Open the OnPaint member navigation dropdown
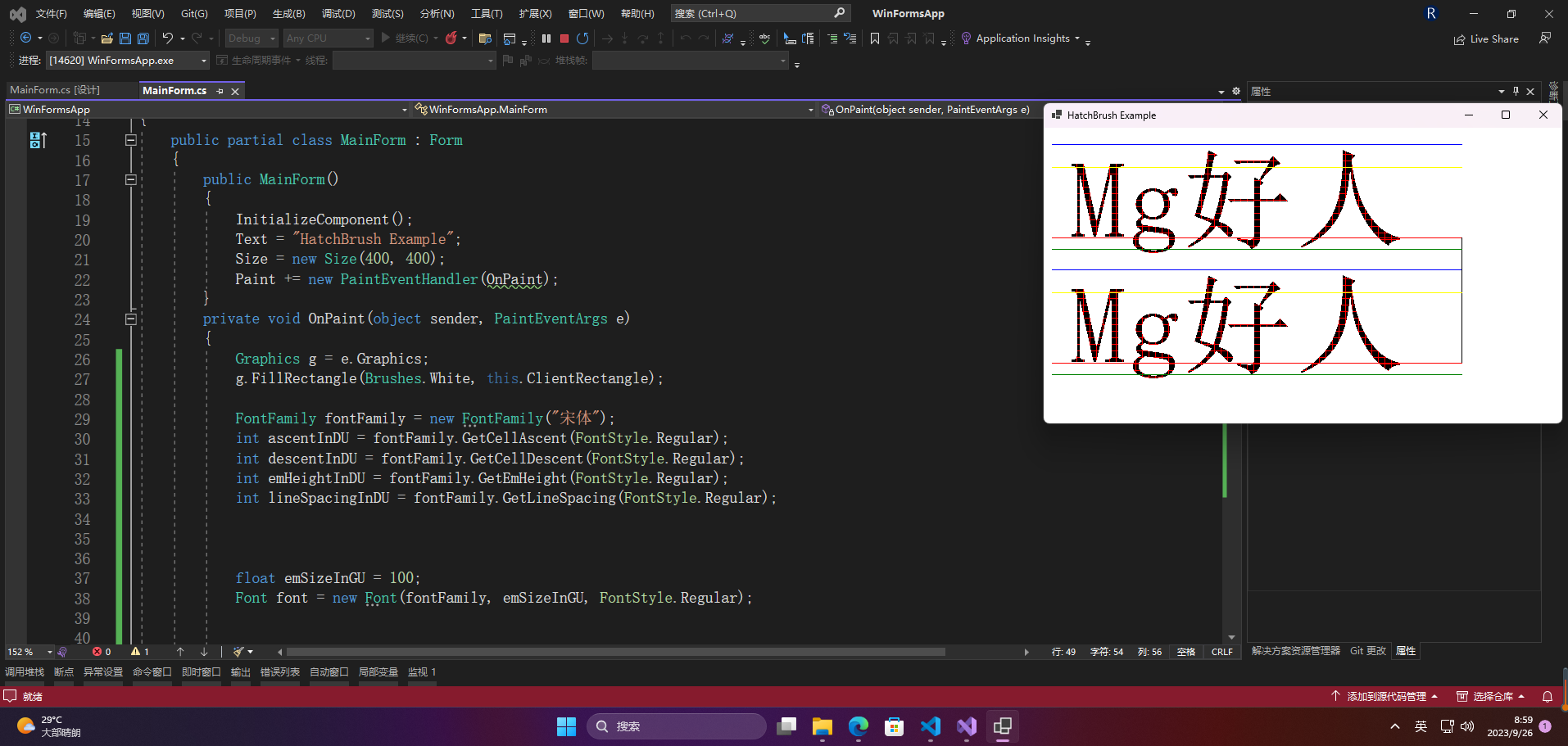 [930, 109]
